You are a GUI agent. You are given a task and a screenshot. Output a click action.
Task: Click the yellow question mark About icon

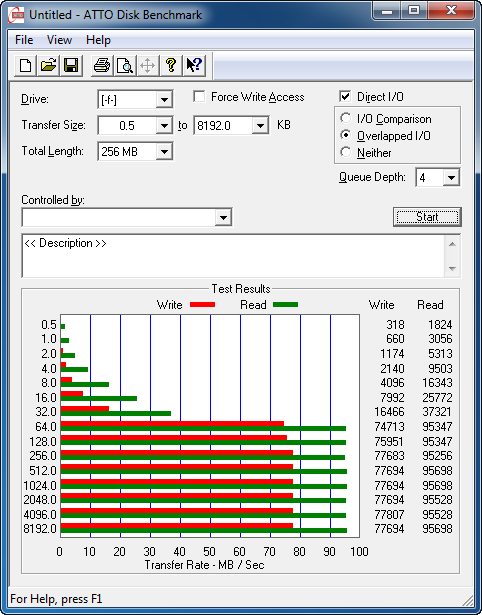171,66
